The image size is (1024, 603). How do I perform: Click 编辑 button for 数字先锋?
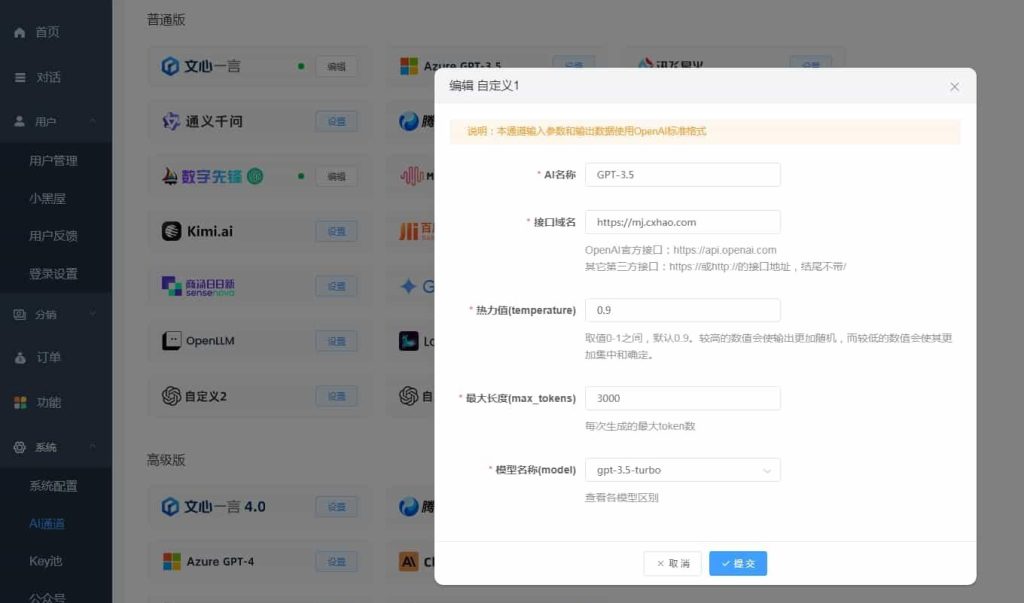pos(336,176)
